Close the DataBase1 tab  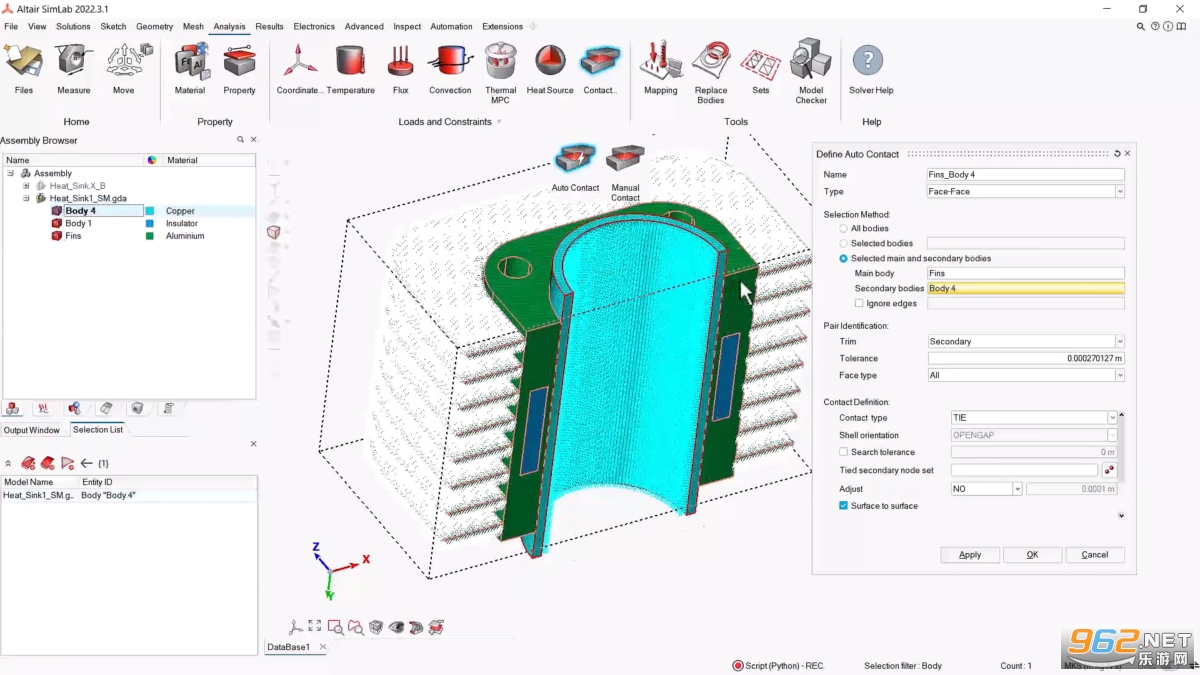[x=323, y=647]
